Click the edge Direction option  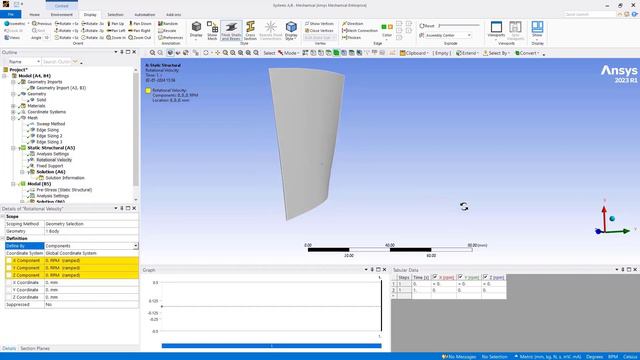[352, 24]
